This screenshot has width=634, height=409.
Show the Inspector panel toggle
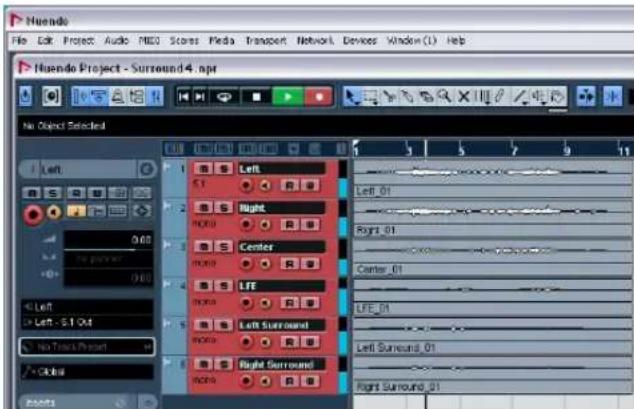click(81, 97)
